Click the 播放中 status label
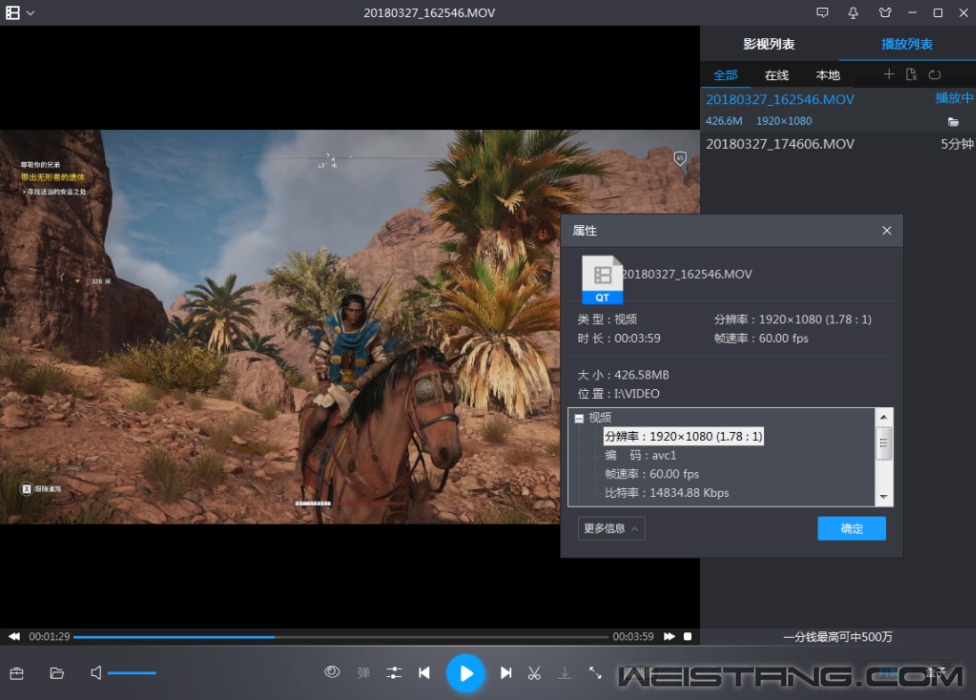 pos(954,98)
